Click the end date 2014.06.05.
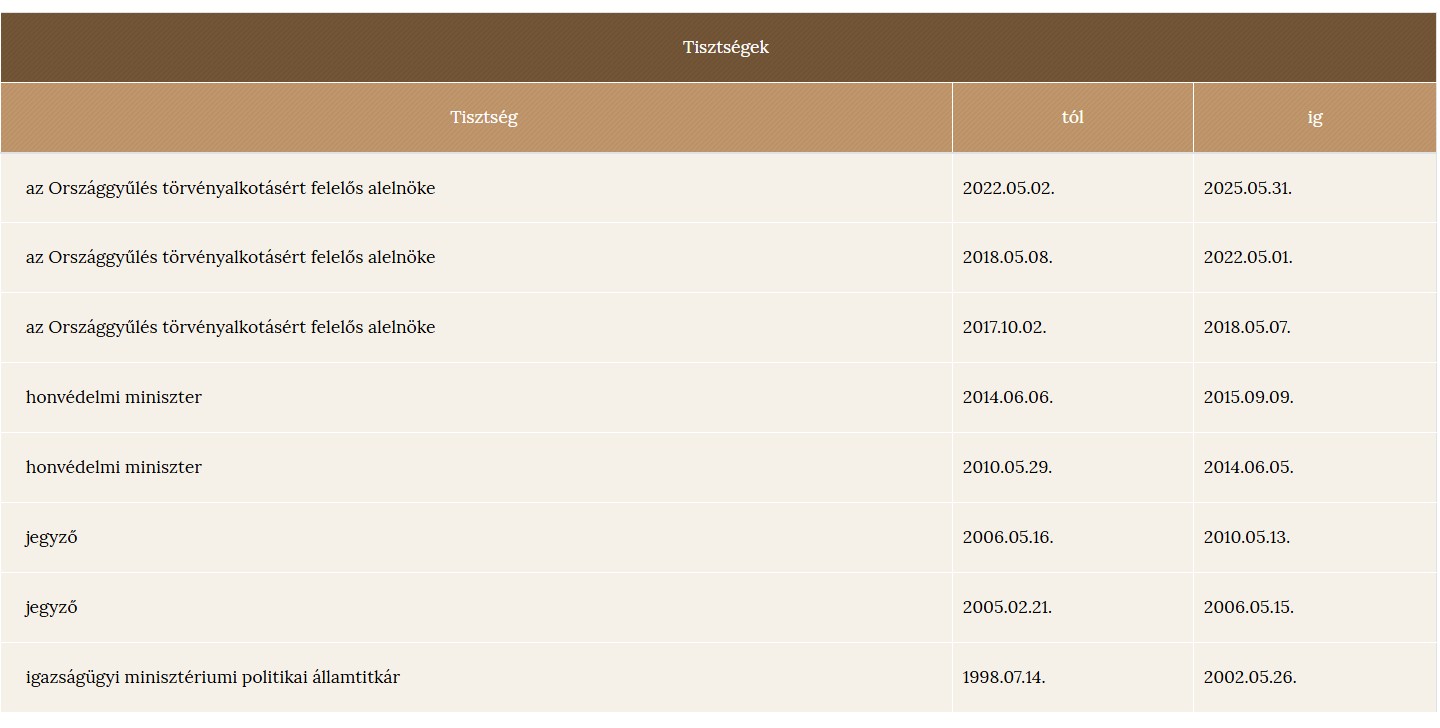The image size is (1440, 728). (1248, 468)
